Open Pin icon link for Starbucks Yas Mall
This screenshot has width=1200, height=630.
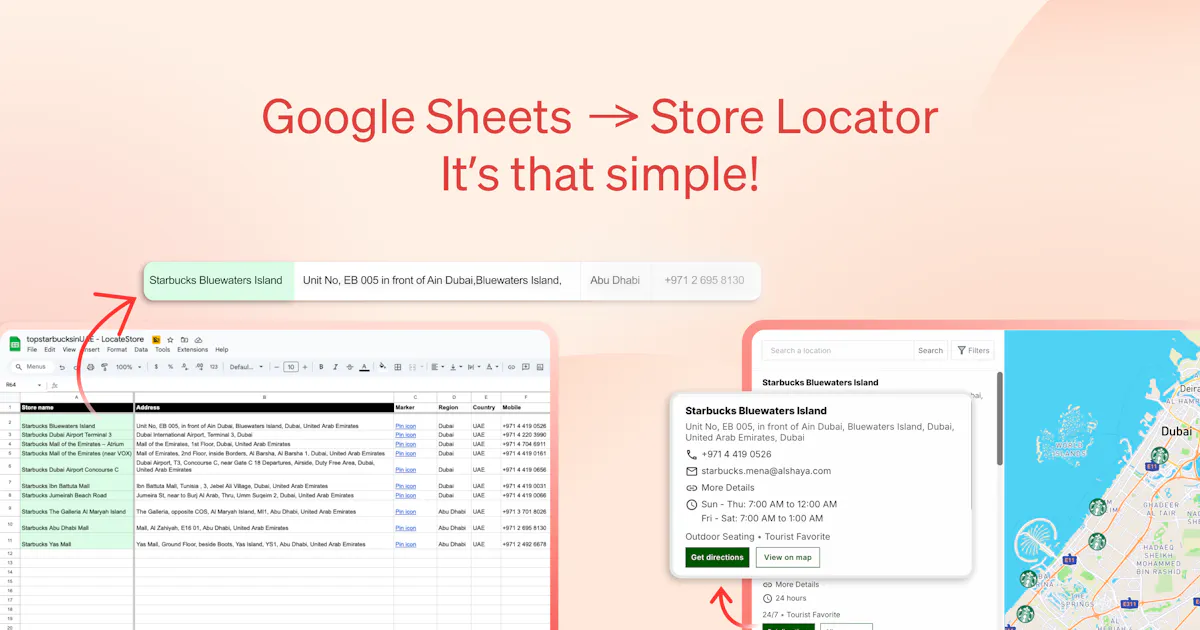pyautogui.click(x=406, y=544)
